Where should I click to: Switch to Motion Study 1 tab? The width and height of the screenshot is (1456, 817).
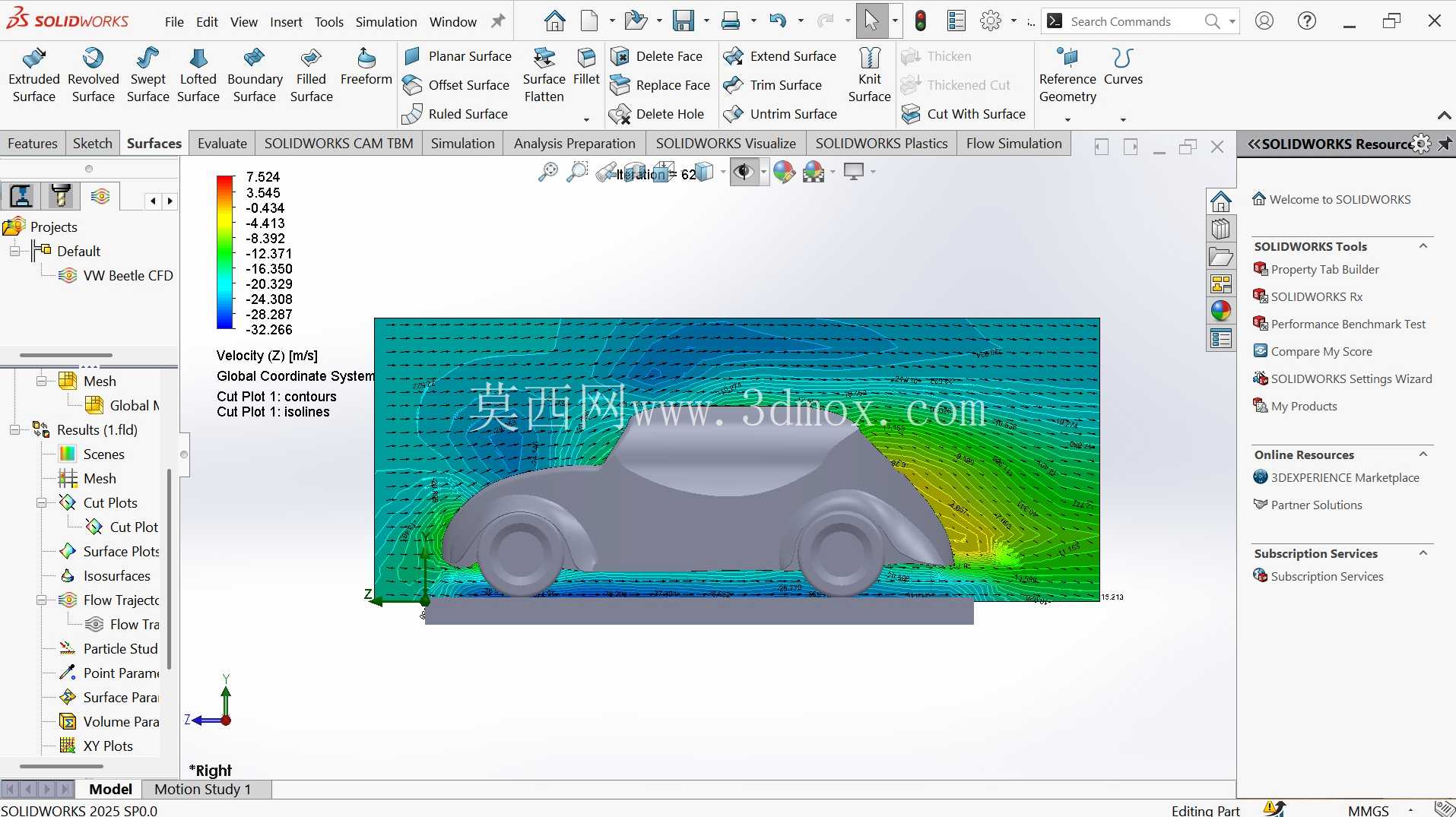[x=202, y=789]
